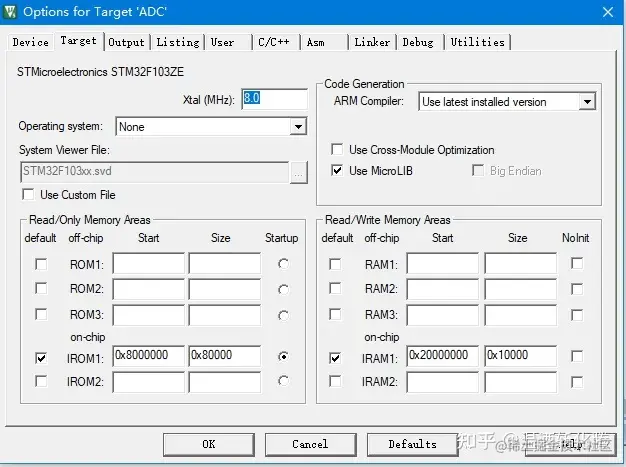626x467 pixels.
Task: Enable NoInit for IRAM1
Action: [577, 356]
